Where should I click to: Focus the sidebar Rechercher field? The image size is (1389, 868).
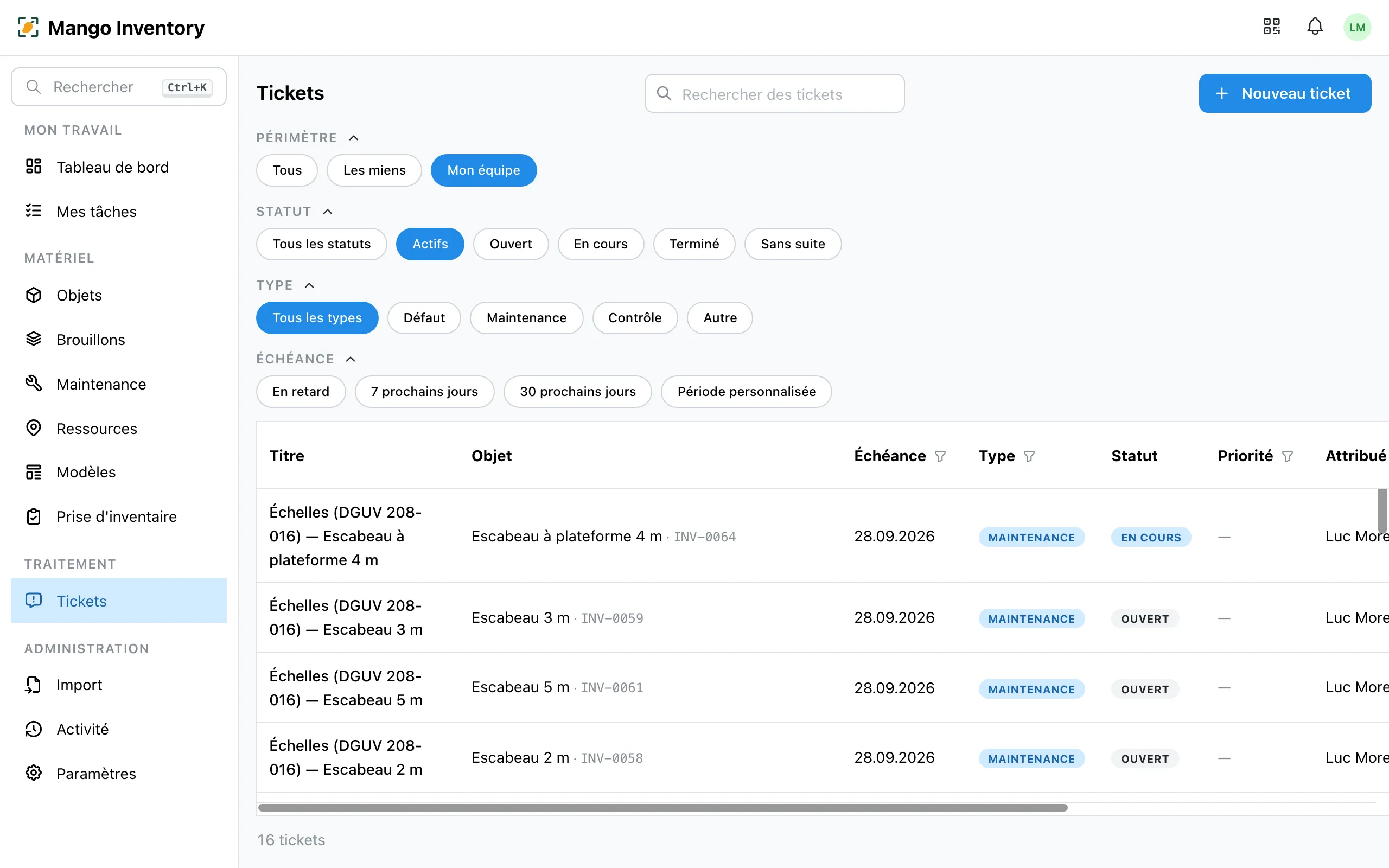pos(119,87)
